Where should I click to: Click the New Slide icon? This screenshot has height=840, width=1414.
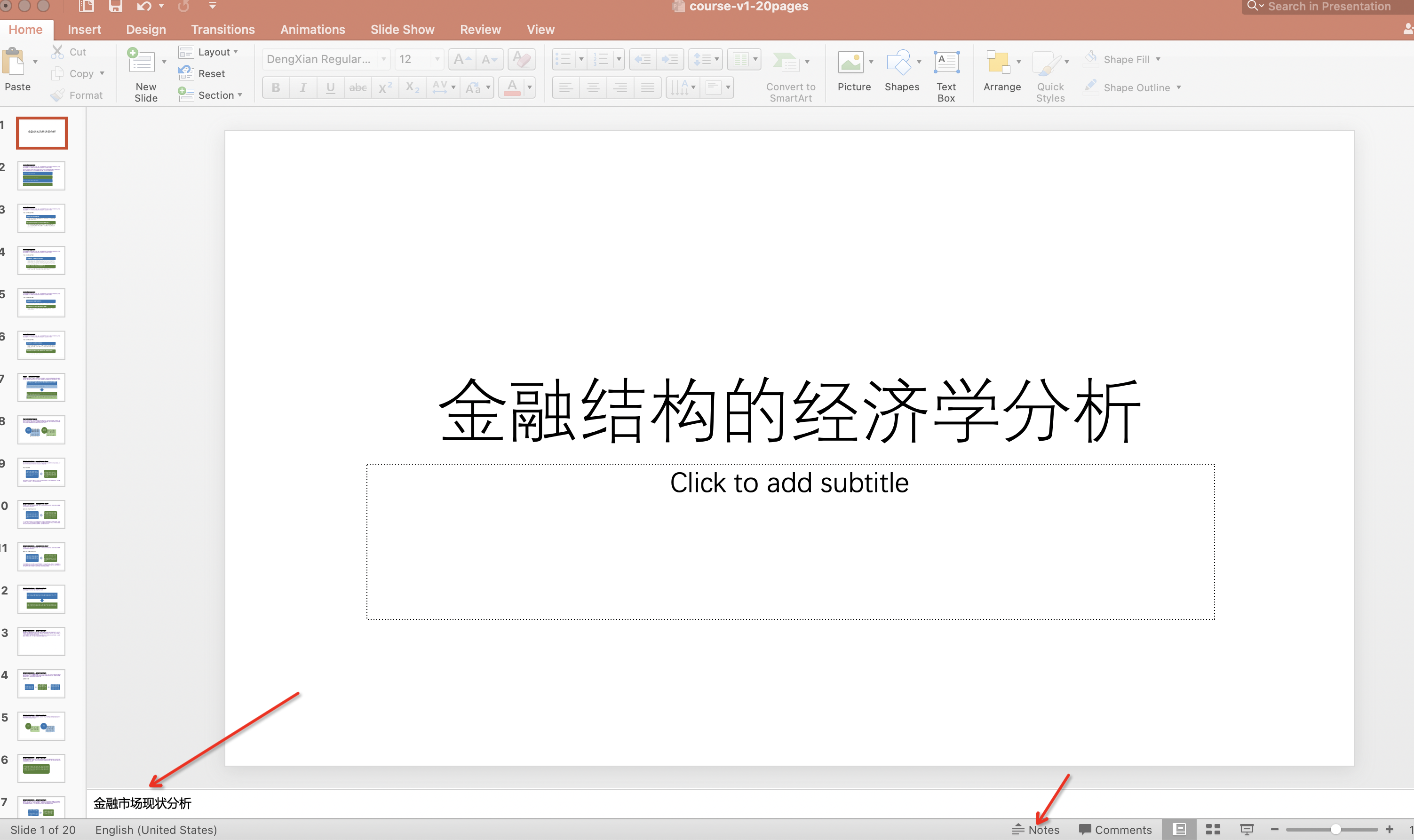[141, 62]
